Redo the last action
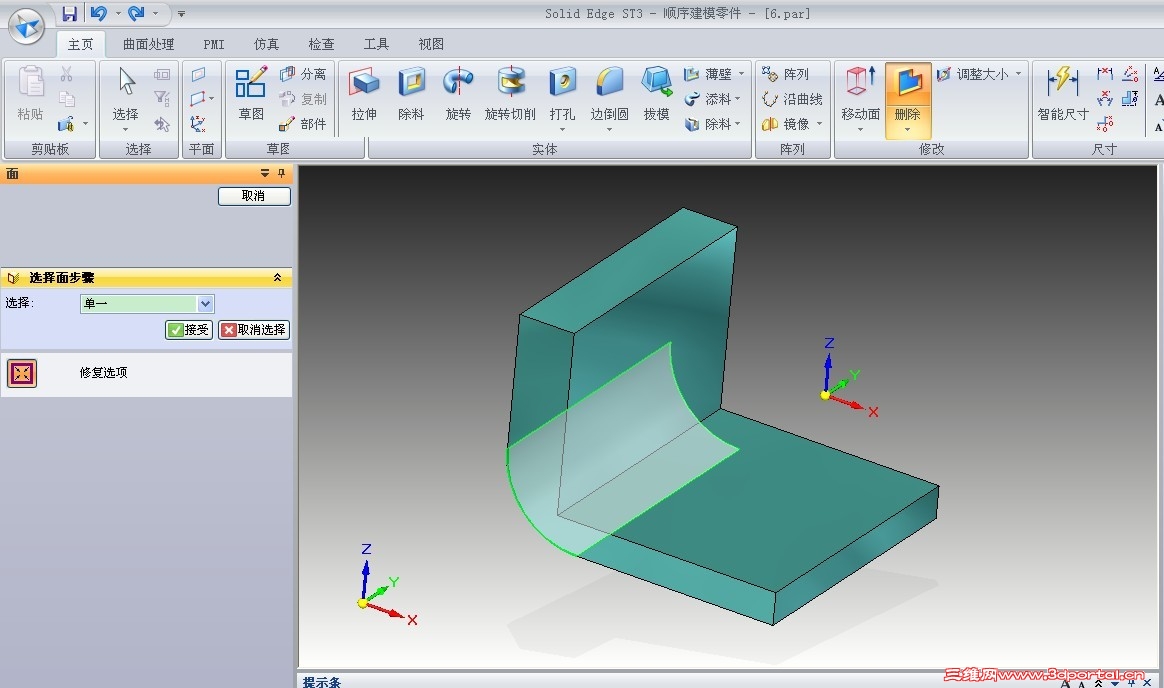 [x=137, y=13]
